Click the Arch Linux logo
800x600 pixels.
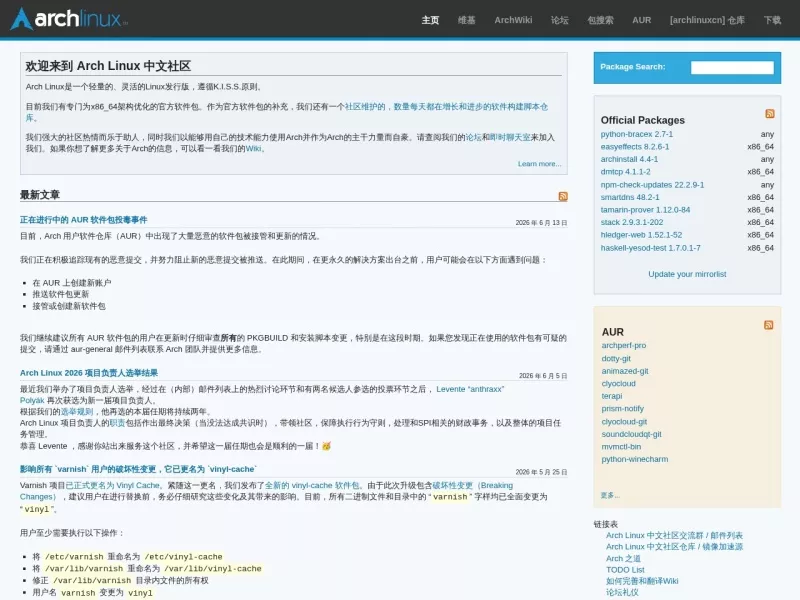(69, 19)
